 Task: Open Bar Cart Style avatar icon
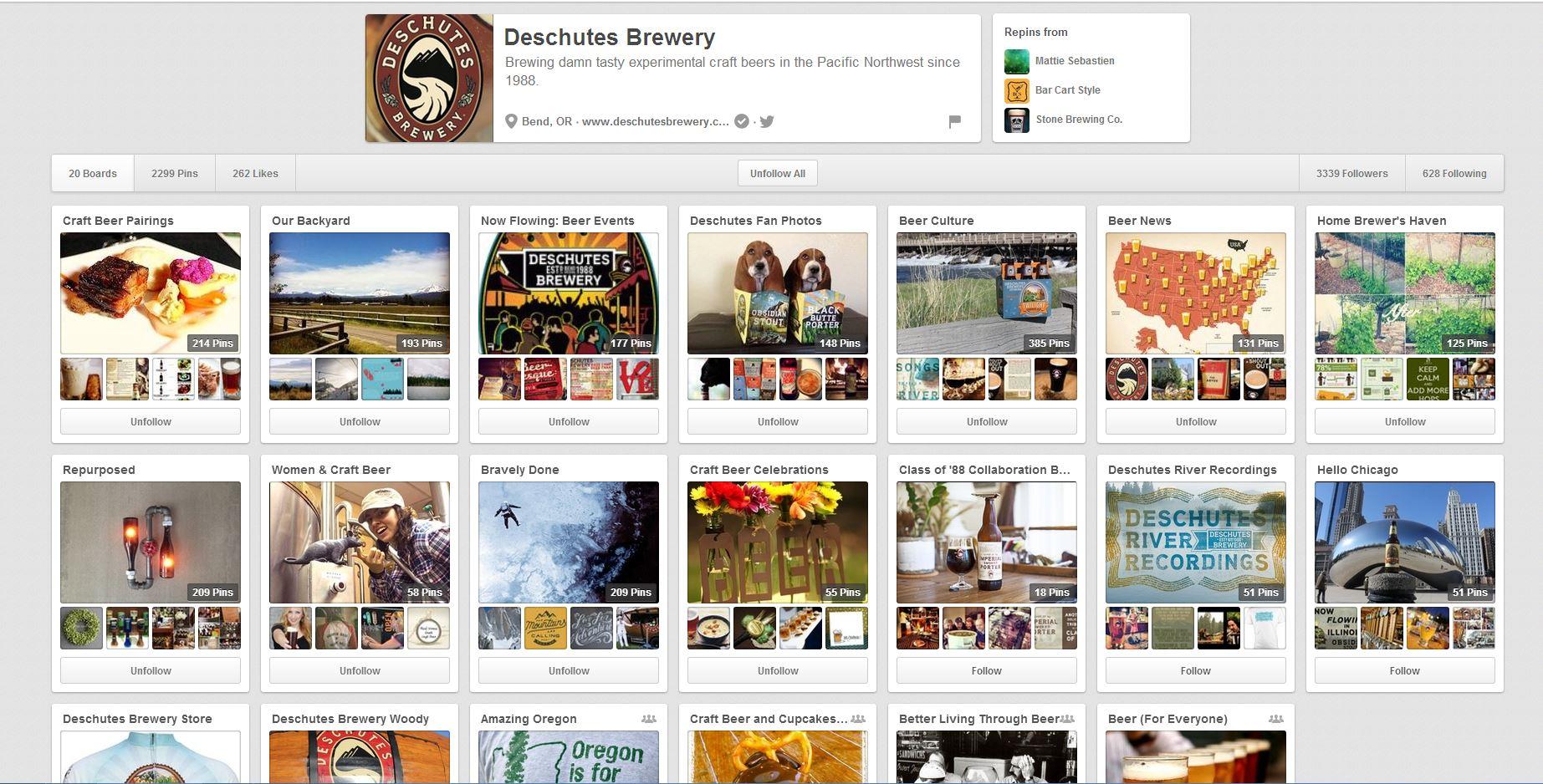coord(1017,90)
